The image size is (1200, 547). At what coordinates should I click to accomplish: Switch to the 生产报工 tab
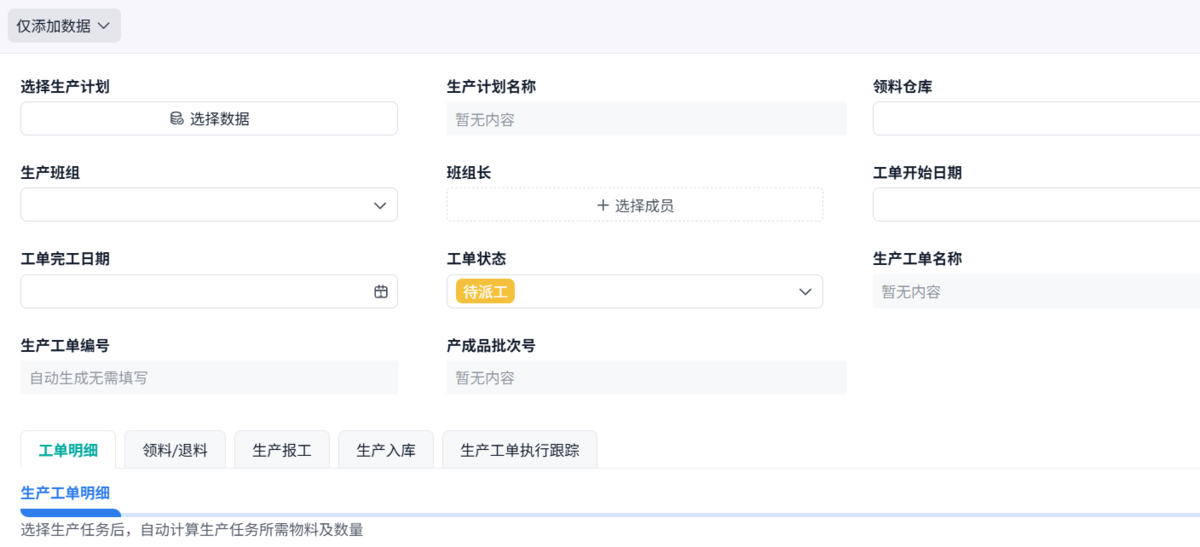click(x=282, y=450)
